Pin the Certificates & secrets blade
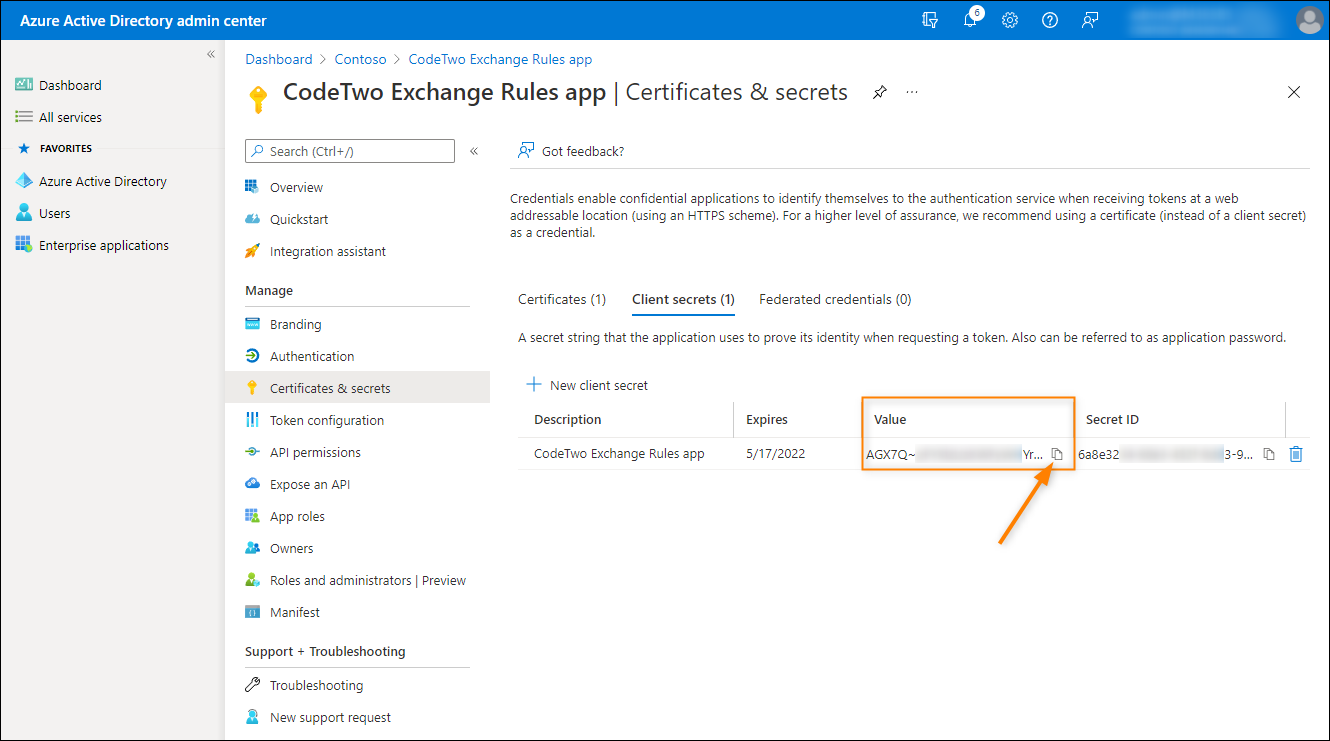Screen dimensions: 1330x741 [880, 92]
